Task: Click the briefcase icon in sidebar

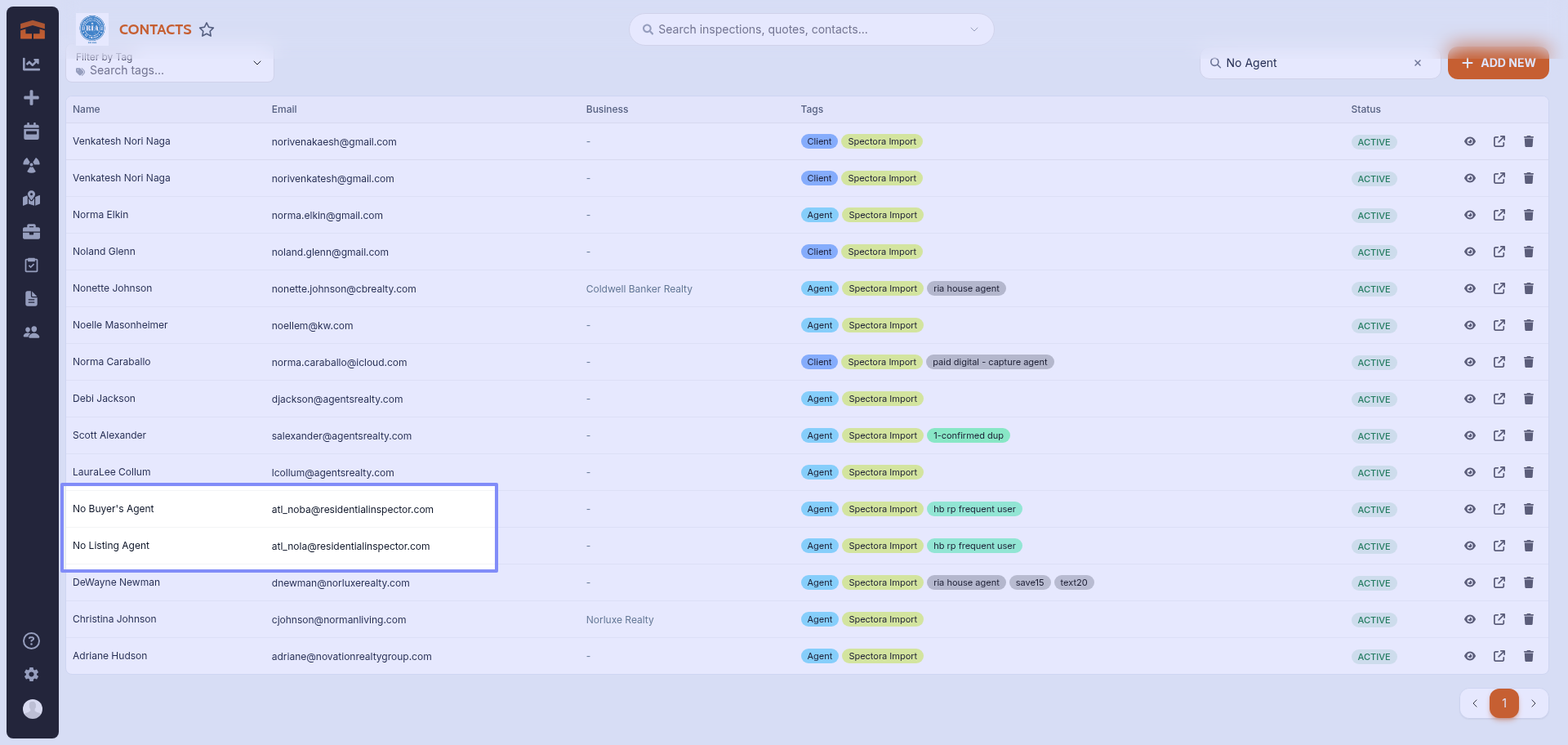Action: (x=32, y=232)
